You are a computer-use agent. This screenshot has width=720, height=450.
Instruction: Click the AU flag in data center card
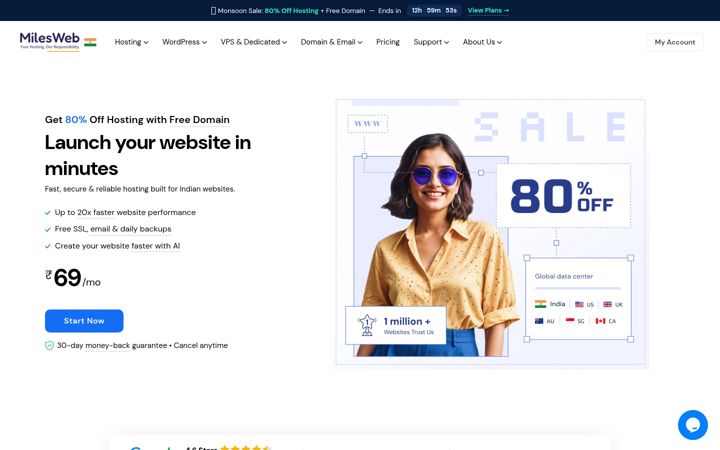[539, 321]
